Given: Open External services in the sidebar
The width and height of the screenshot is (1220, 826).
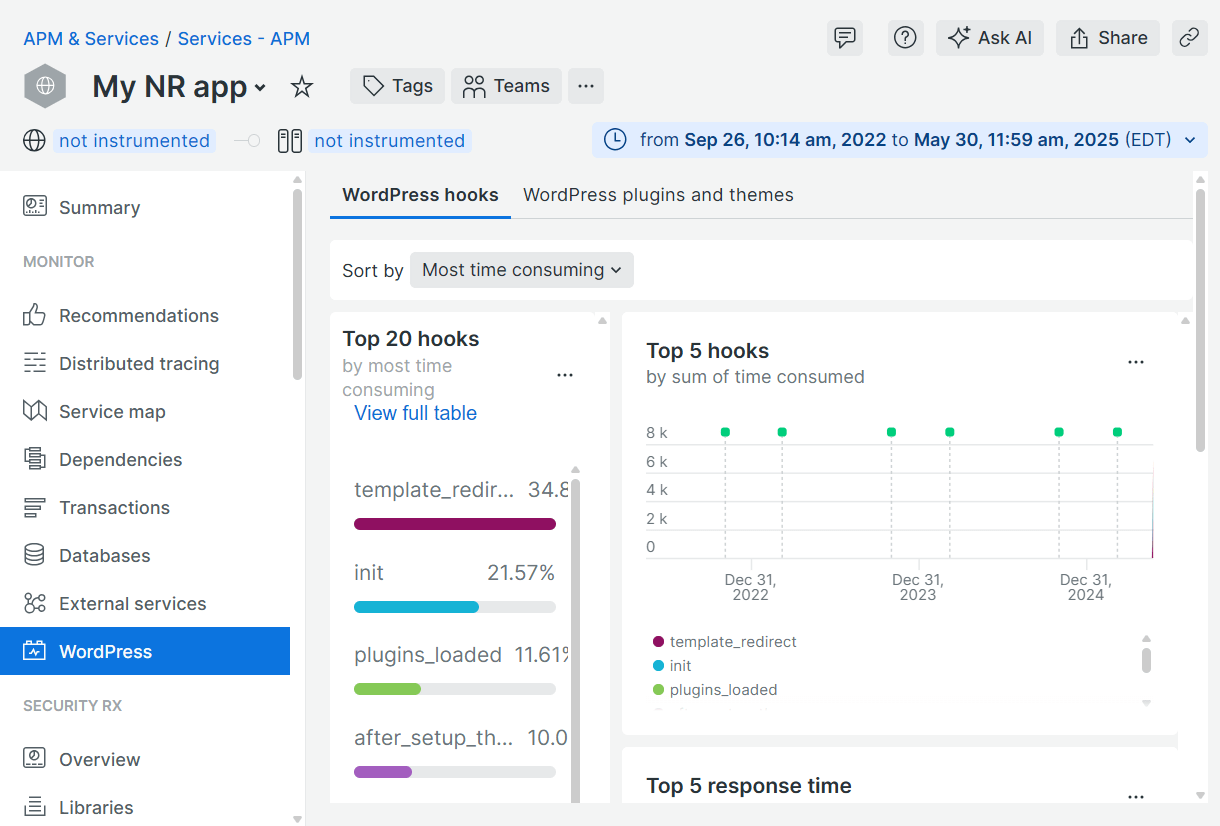Looking at the screenshot, I should tap(145, 603).
